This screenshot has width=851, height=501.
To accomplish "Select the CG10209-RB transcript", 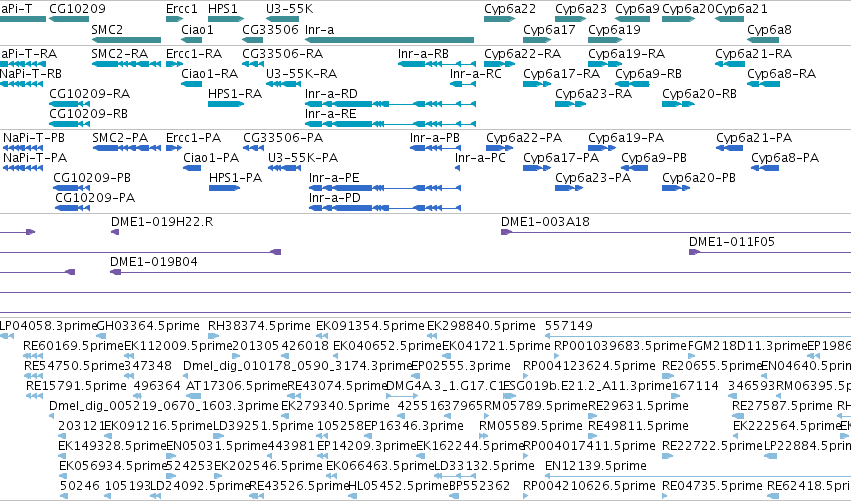I will coord(69,124).
